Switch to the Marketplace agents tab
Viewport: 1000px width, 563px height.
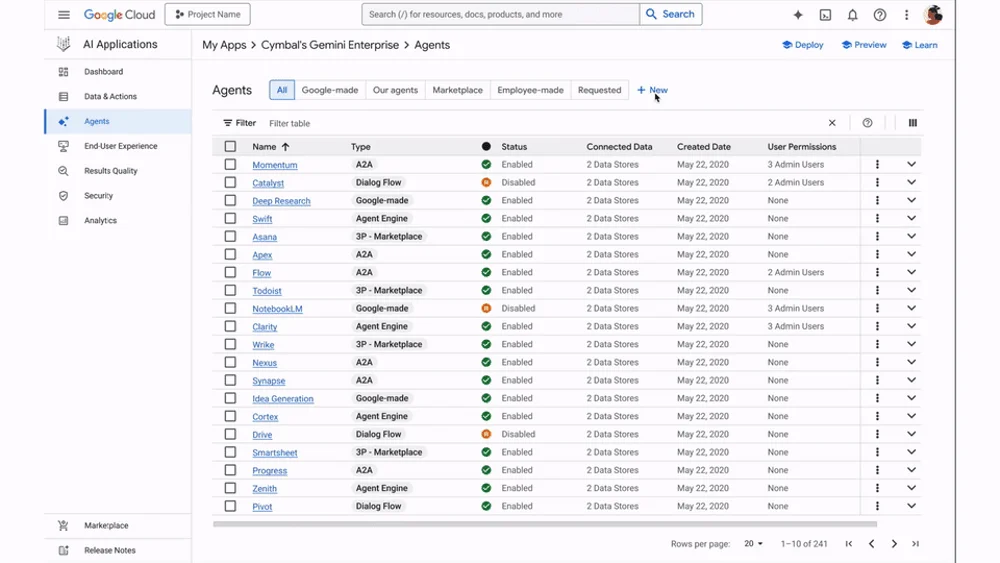(x=457, y=90)
